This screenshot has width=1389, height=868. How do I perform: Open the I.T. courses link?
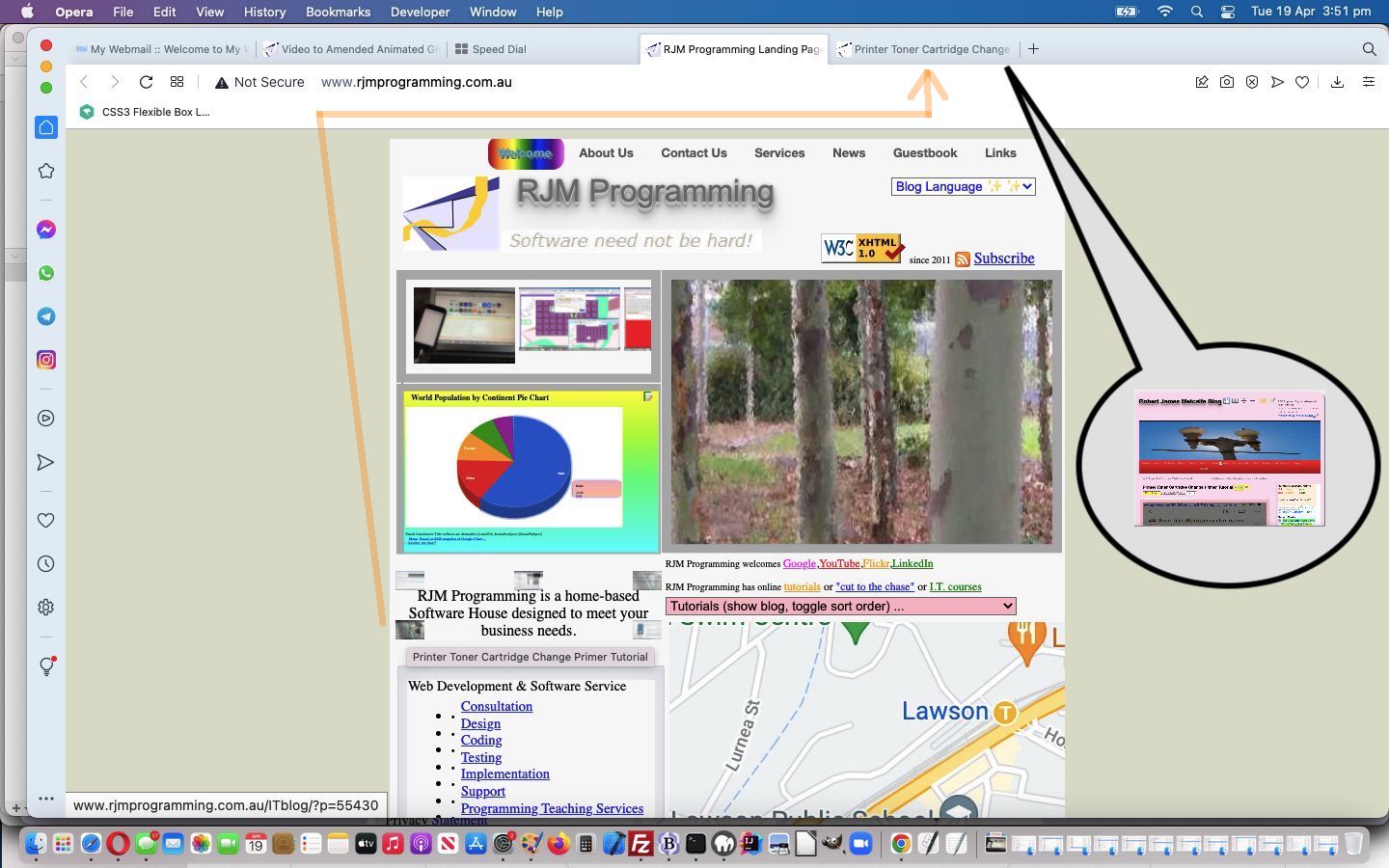(x=955, y=587)
